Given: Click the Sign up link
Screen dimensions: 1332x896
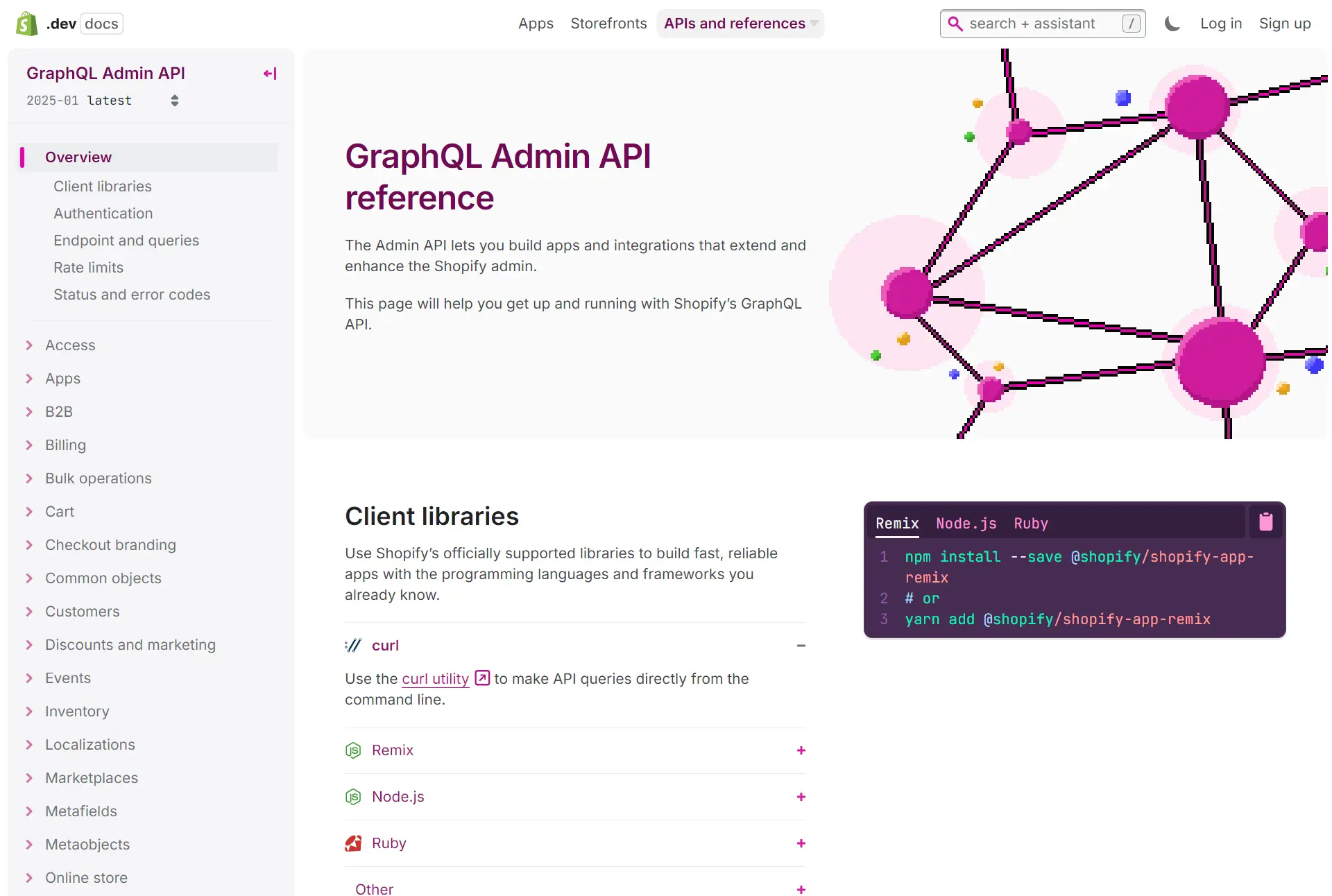Looking at the screenshot, I should (1284, 24).
